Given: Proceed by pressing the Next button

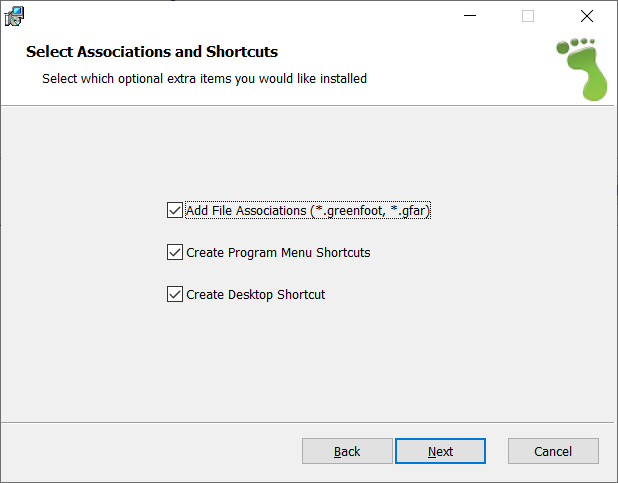Looking at the screenshot, I should point(440,451).
